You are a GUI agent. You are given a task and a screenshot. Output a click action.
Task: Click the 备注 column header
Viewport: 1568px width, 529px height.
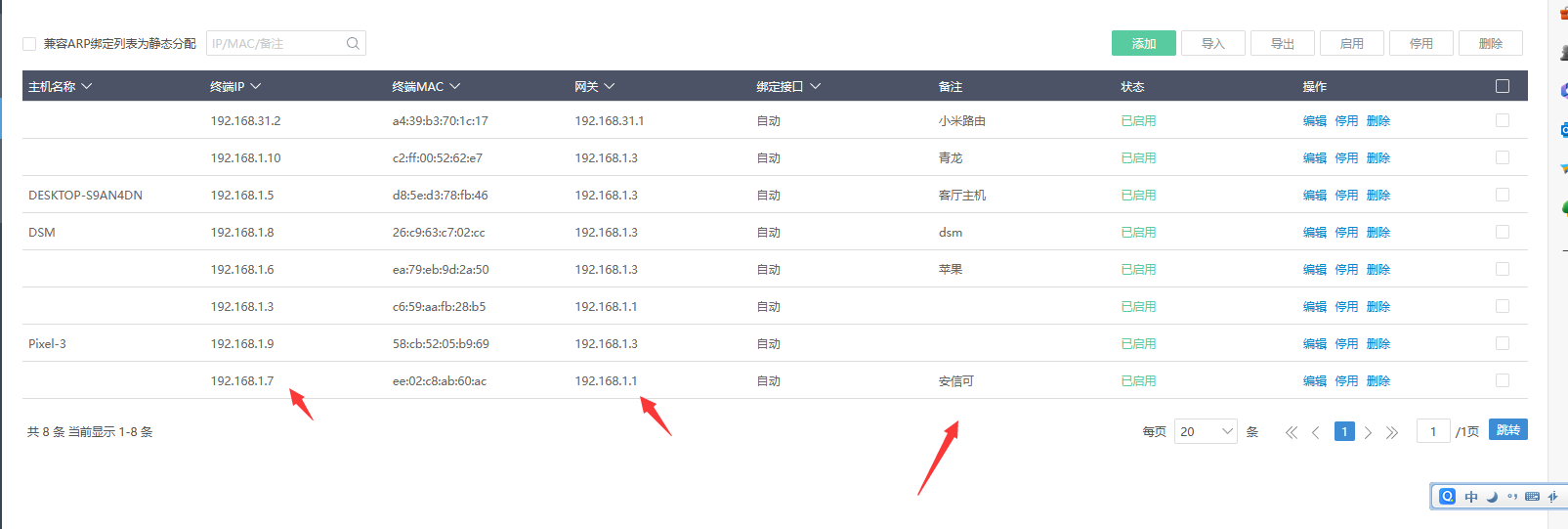pos(951,87)
